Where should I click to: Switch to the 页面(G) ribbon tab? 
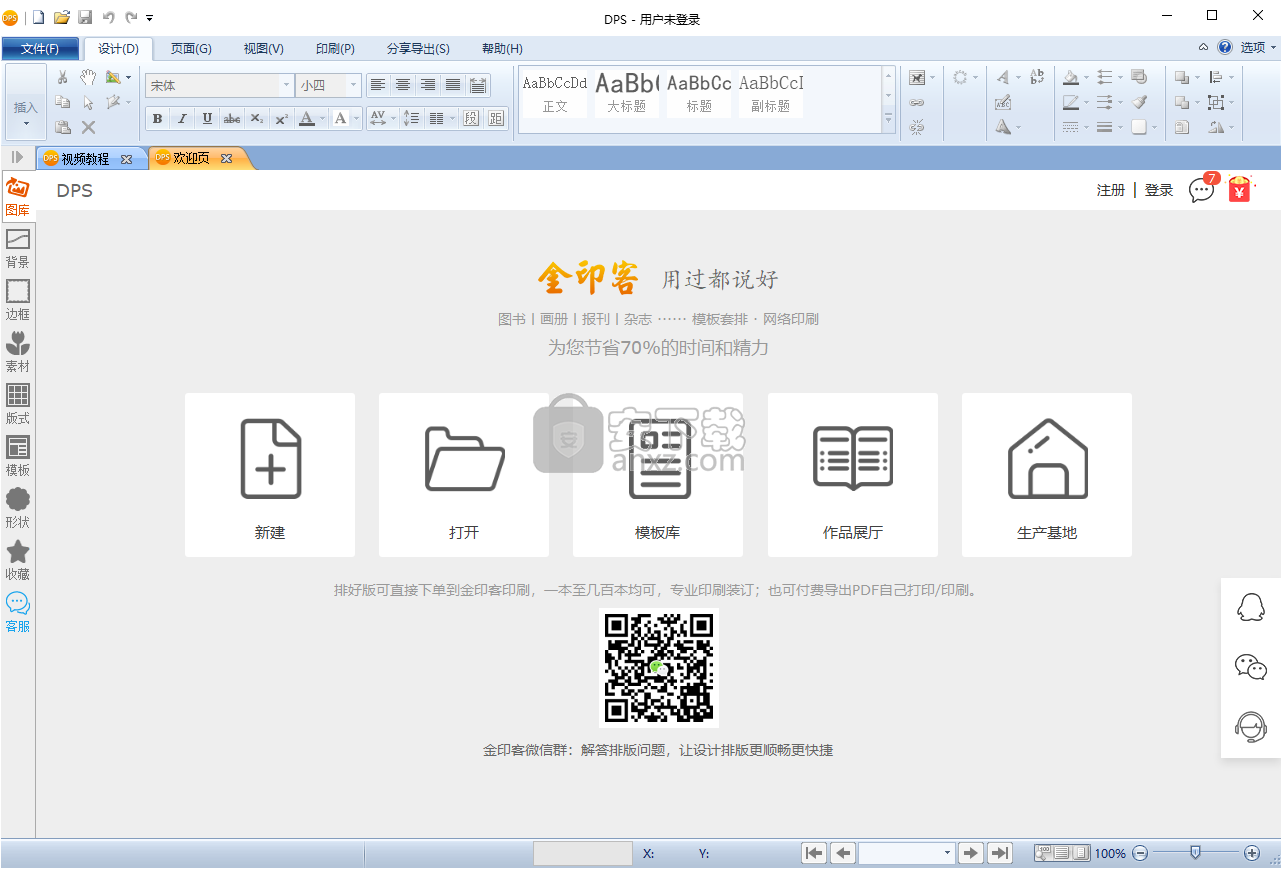[x=191, y=49]
